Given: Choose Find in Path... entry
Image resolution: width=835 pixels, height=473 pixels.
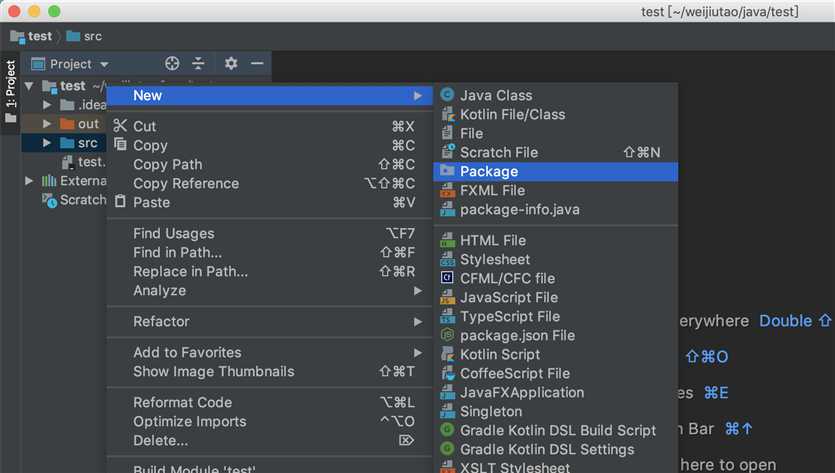Looking at the screenshot, I should (270, 252).
